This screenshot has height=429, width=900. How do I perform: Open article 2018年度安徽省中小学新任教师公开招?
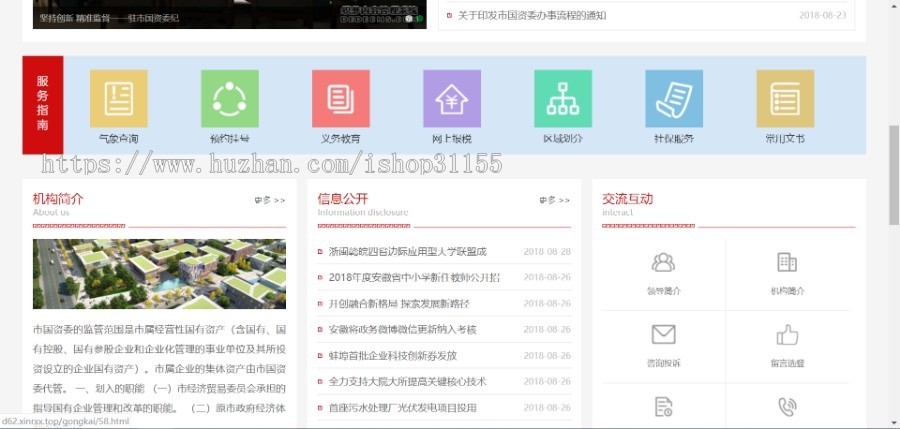click(414, 277)
